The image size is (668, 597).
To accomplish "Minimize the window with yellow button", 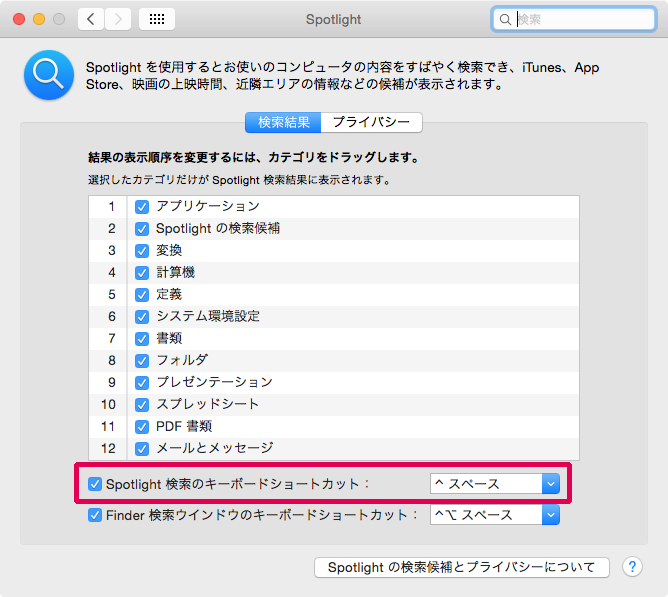I will point(39,19).
